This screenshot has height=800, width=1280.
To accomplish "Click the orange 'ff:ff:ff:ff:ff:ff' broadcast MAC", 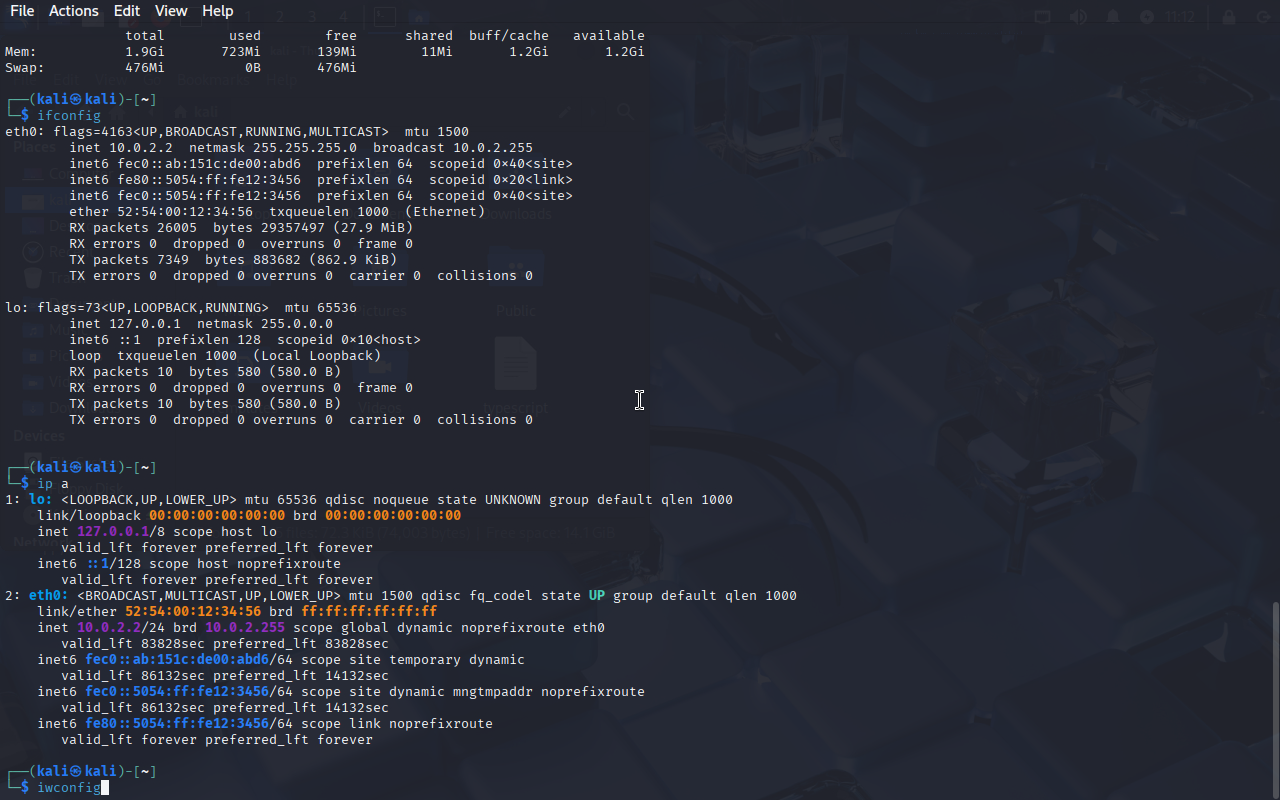I will 369,612.
